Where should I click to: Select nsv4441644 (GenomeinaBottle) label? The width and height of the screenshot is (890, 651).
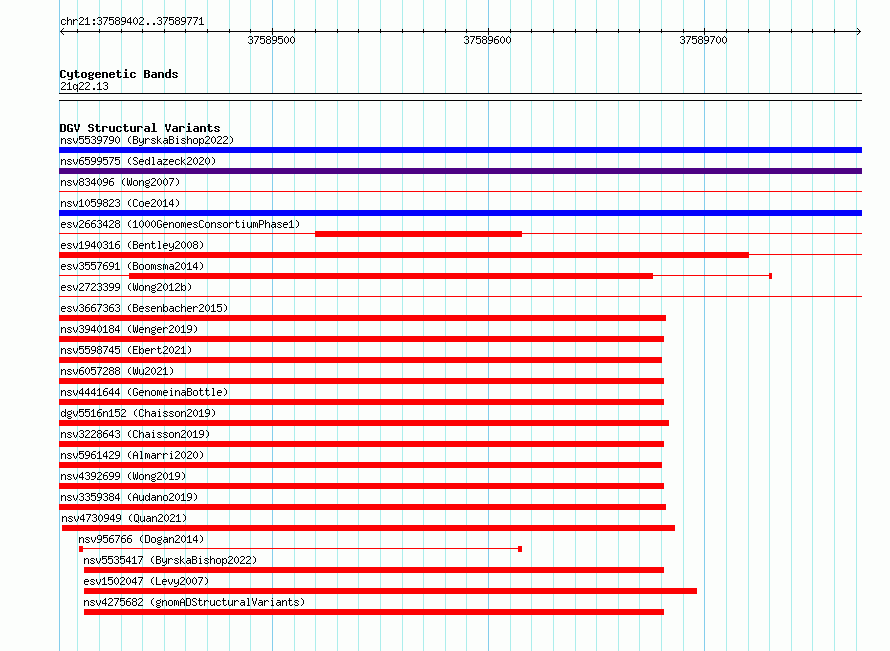point(144,392)
